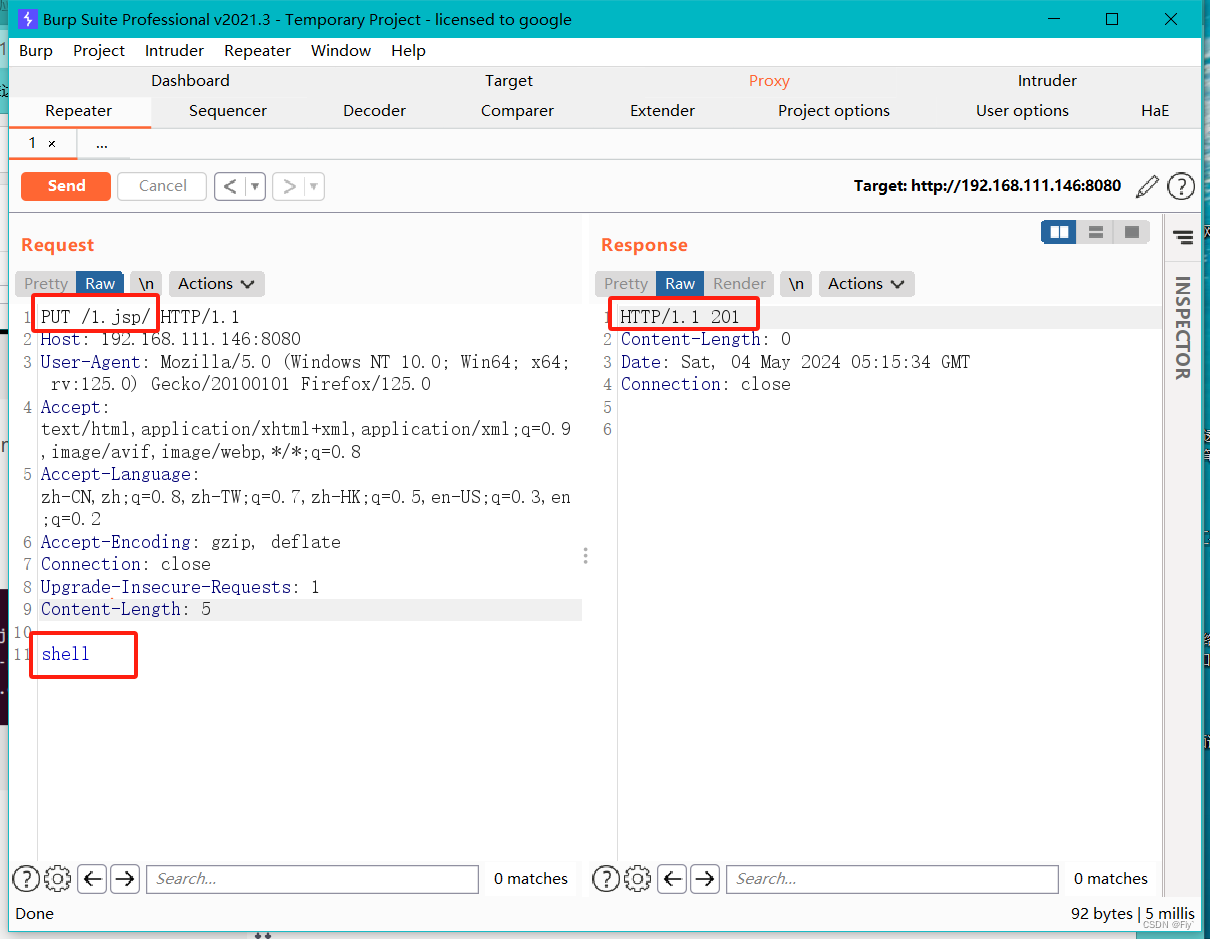The image size is (1210, 939).
Task: Click the Burp Suite lightning logo icon
Action: 28,19
